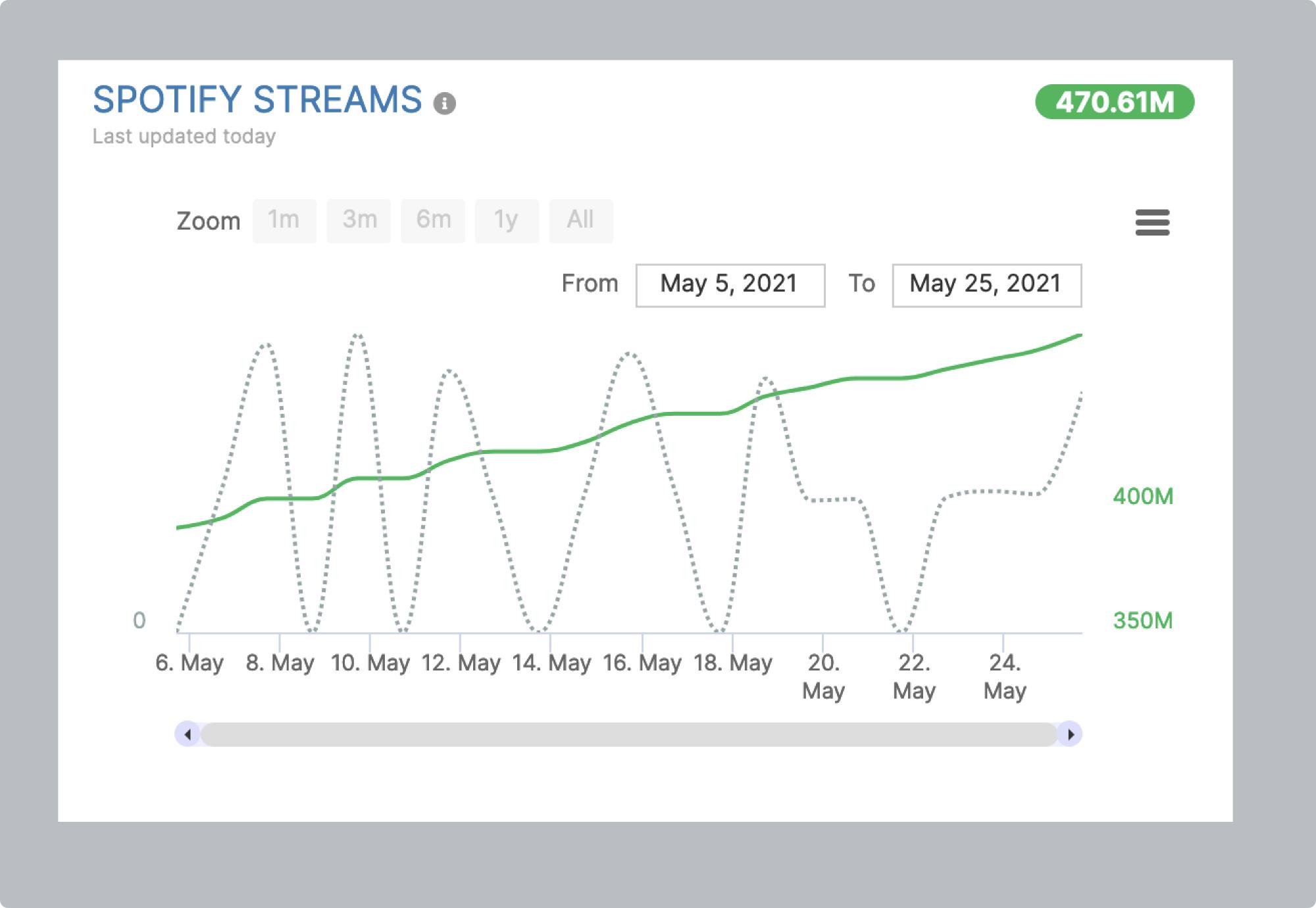The image size is (1316, 908).
Task: Click the info icon beside Spotify Streams
Action: coord(444,103)
